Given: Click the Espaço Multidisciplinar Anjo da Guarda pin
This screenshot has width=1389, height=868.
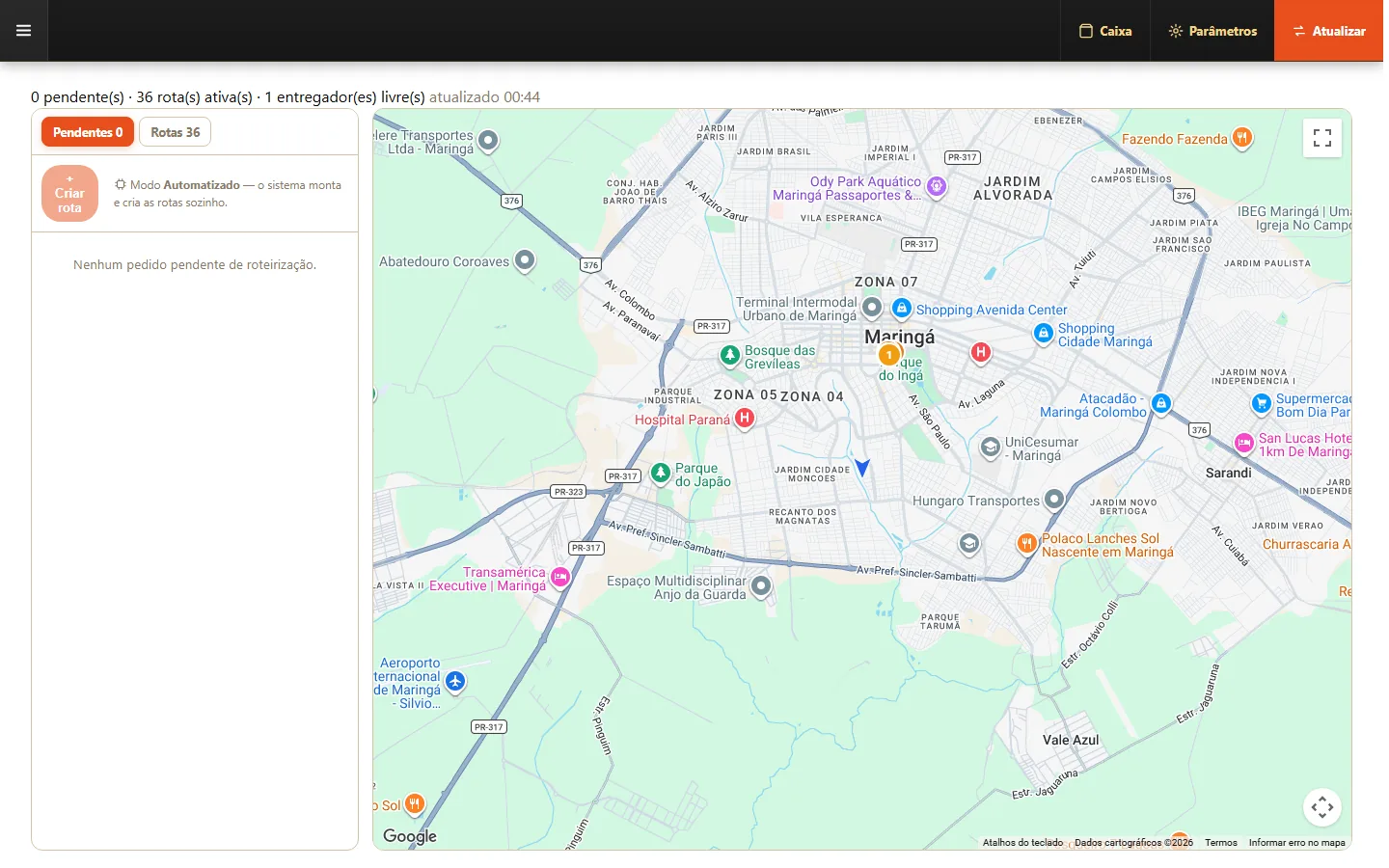Looking at the screenshot, I should [761, 586].
